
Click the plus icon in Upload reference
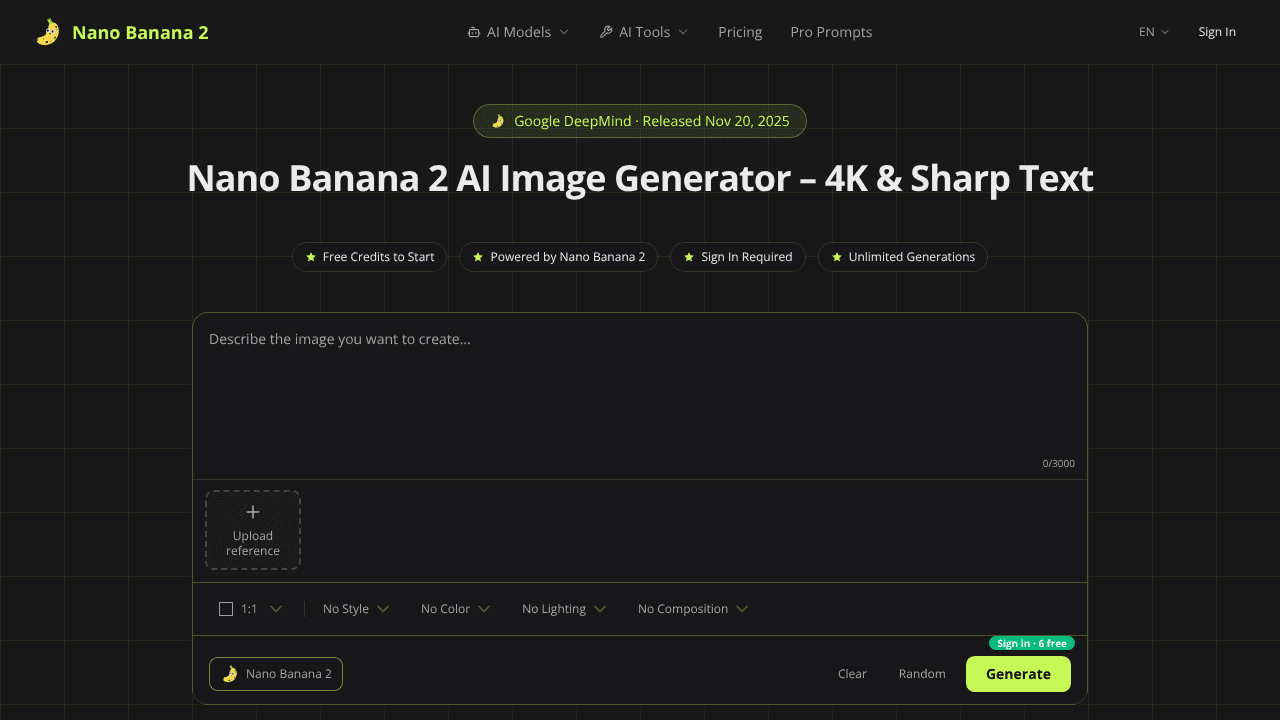point(253,512)
